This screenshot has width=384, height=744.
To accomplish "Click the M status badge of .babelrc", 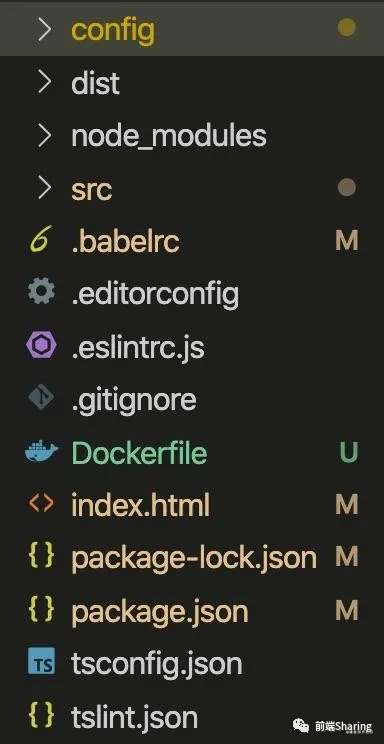I will (347, 241).
